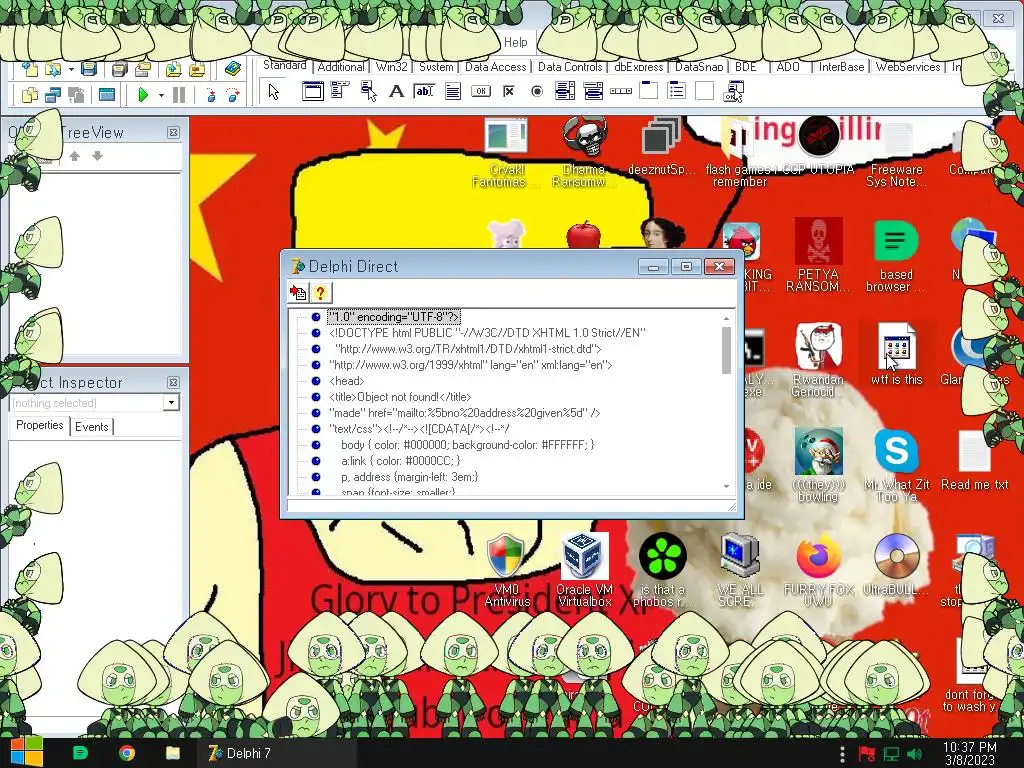Open the Help menu
The width and height of the screenshot is (1024, 768).
coord(515,42)
